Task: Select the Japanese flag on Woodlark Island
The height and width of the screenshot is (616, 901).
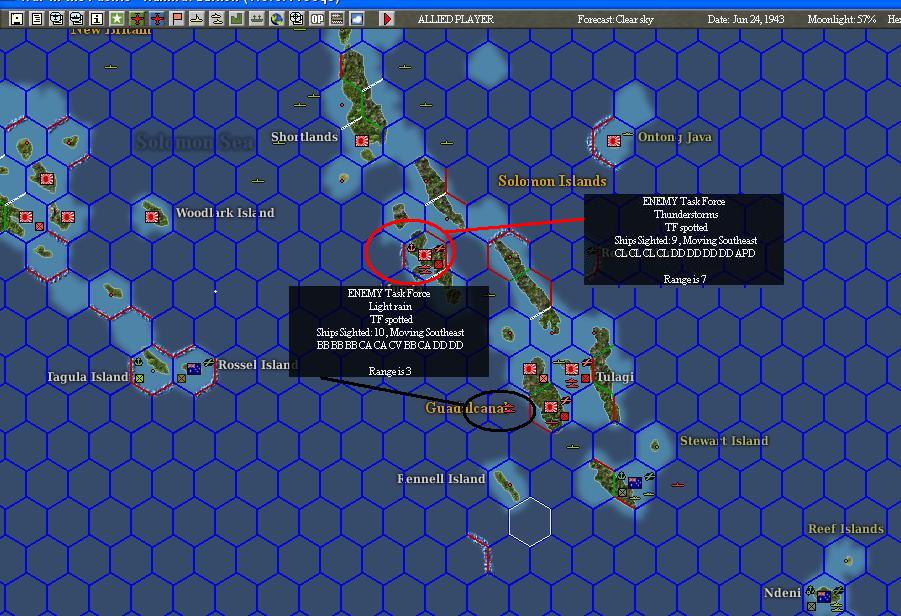Action: 152,217
